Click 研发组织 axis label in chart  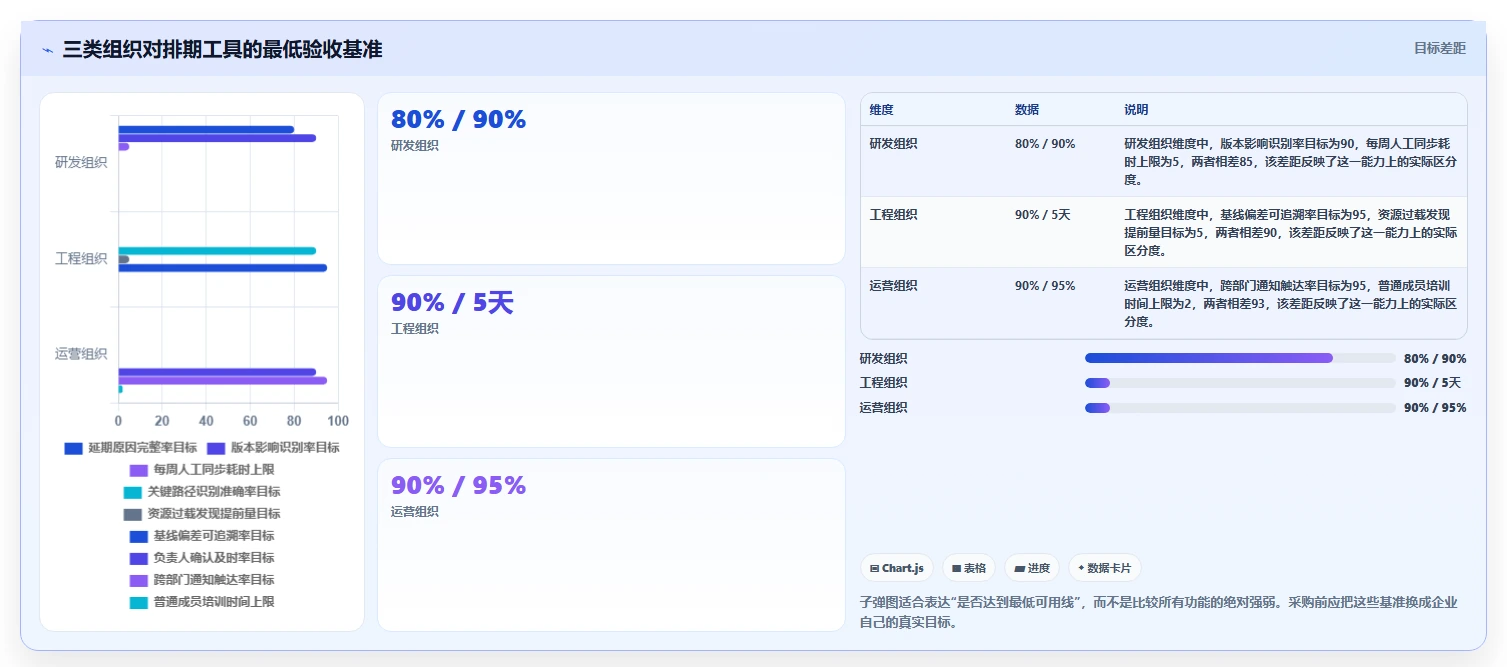pyautogui.click(x=81, y=162)
